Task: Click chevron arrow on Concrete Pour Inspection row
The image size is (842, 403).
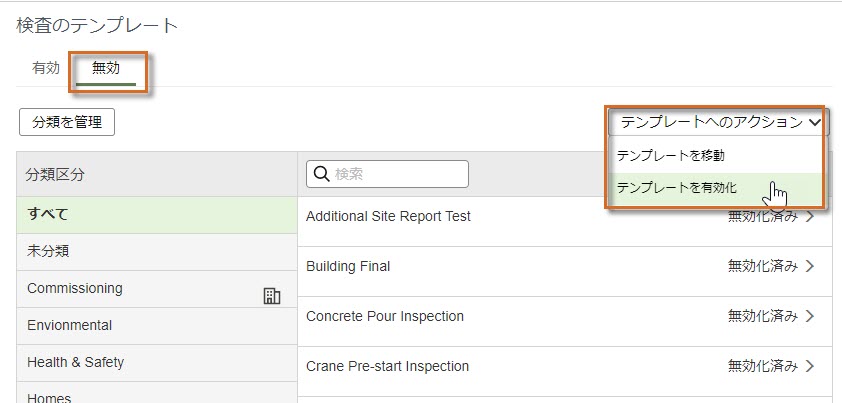Action: 810,316
